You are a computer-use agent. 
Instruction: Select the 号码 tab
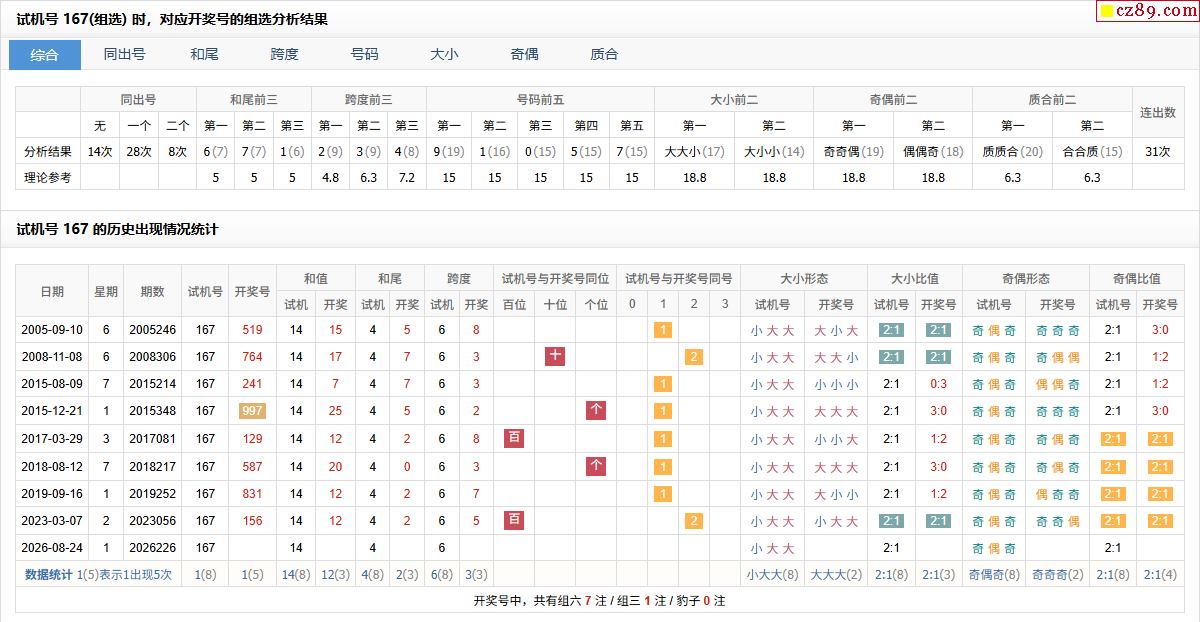365,55
